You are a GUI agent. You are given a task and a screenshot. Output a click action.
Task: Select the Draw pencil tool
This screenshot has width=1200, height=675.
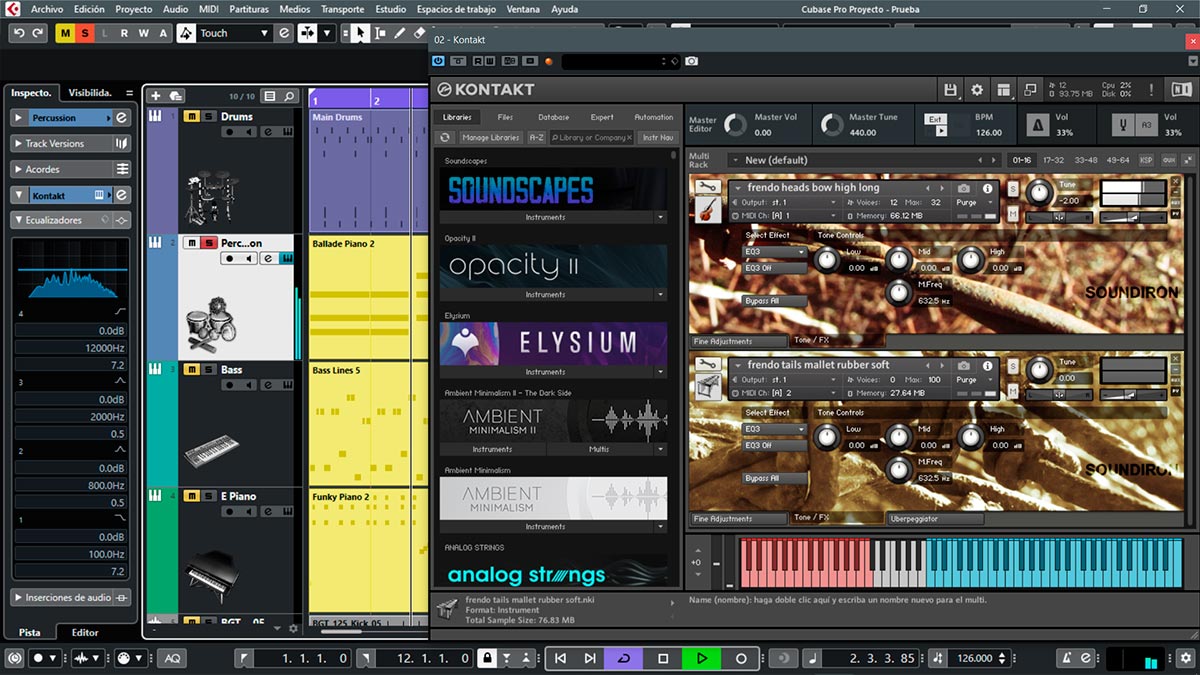399,33
